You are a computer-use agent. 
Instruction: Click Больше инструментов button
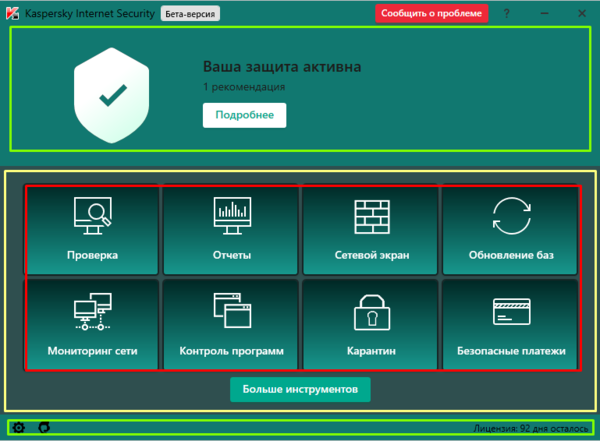coord(300,389)
